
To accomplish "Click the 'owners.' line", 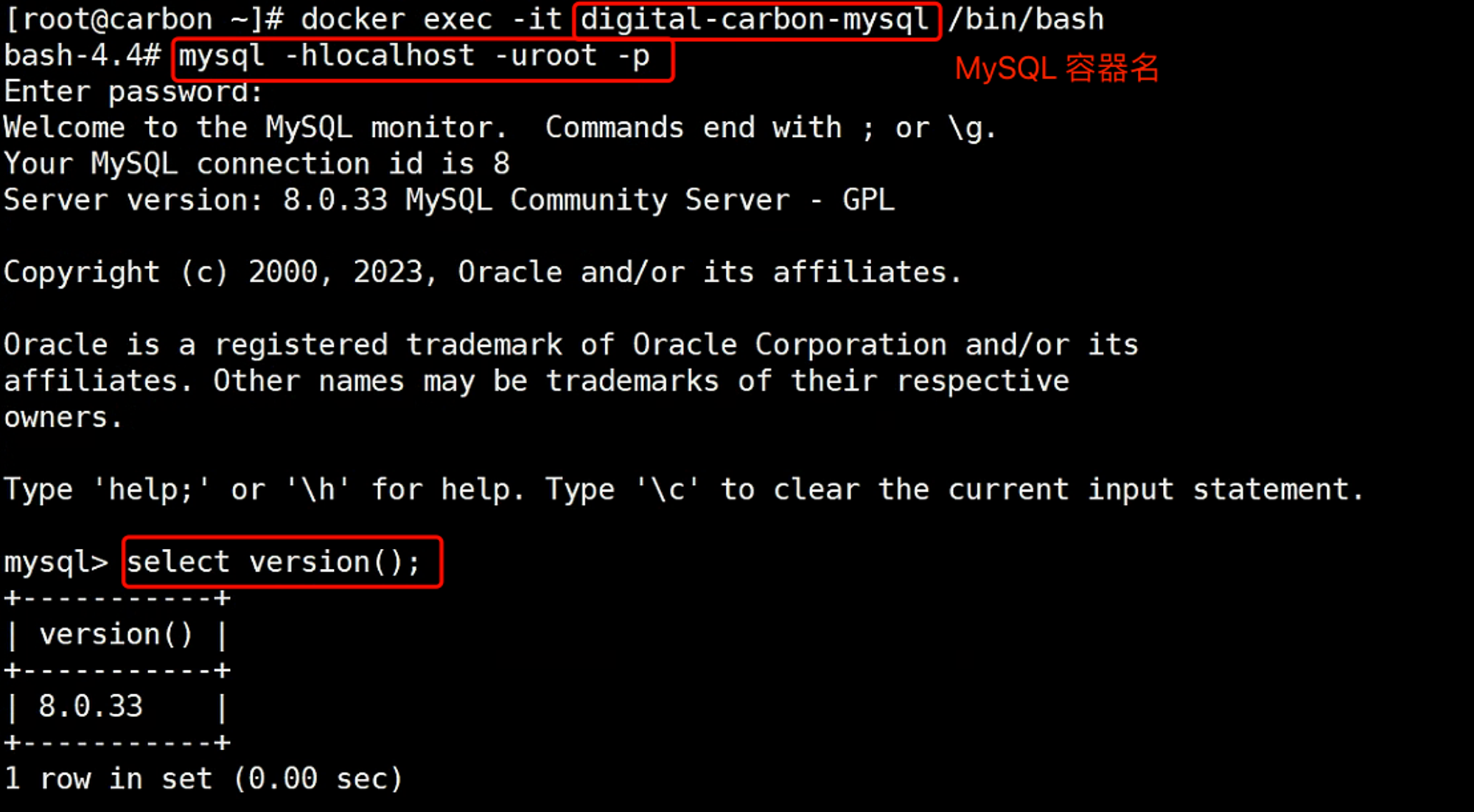I will [63, 418].
